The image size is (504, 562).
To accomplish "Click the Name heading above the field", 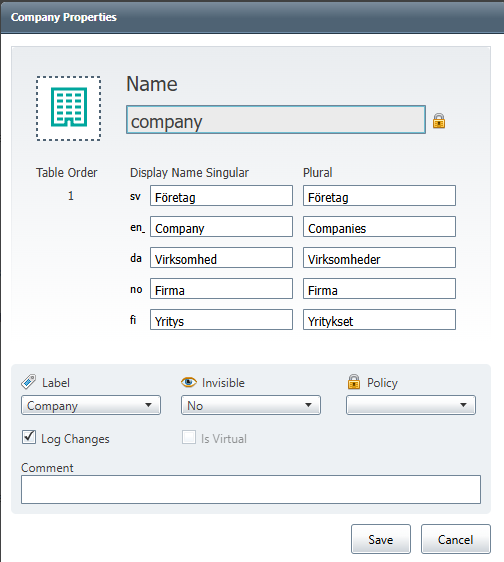I will tap(152, 84).
